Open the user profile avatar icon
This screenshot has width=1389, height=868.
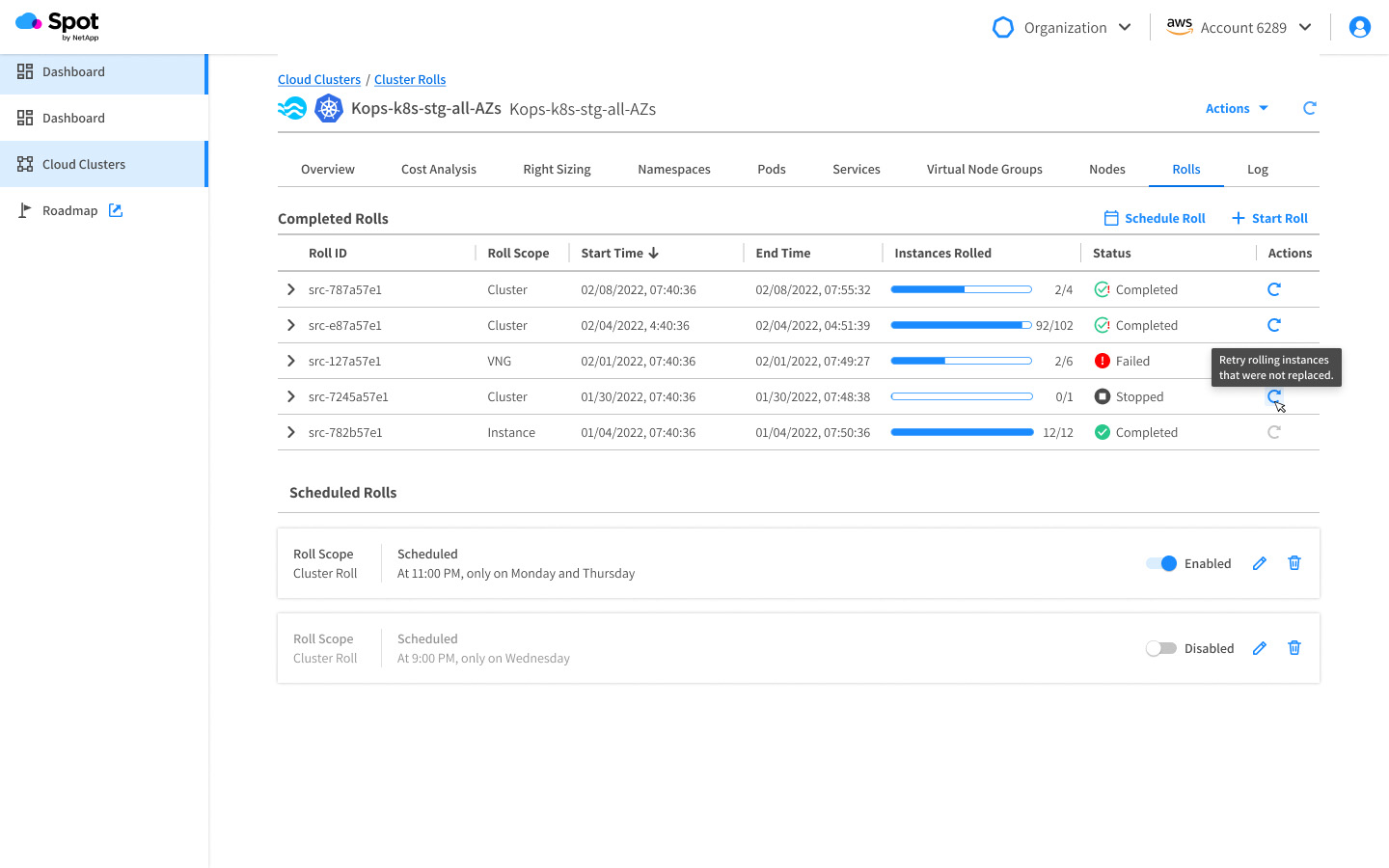click(x=1360, y=27)
